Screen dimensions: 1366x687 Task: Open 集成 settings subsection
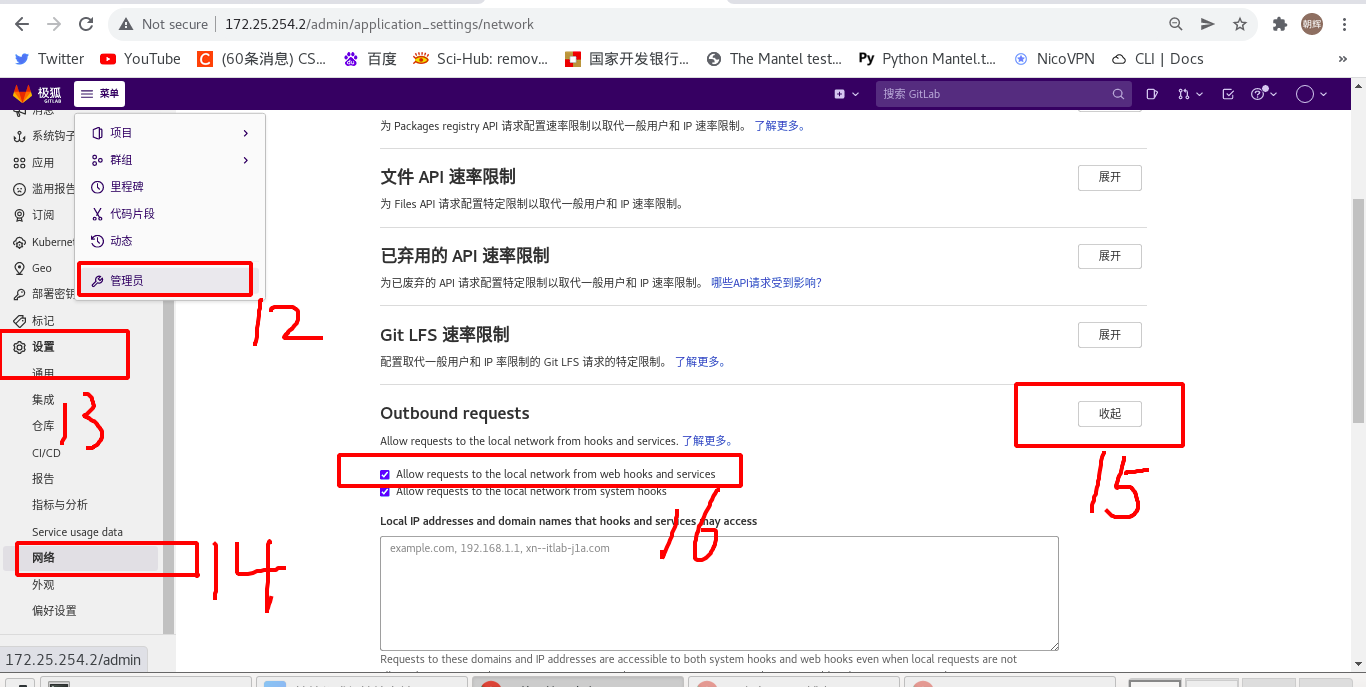(43, 400)
